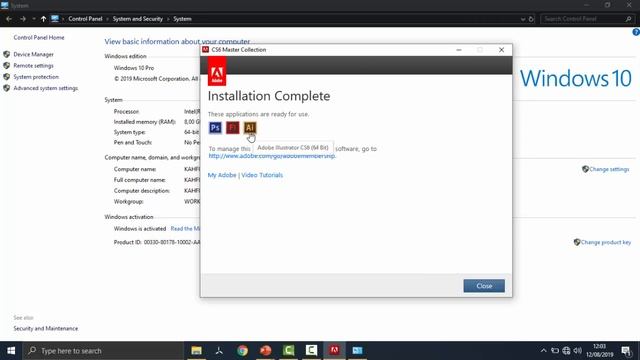Switch to System window taskbar icon
Viewport: 640px width, 360px height.
(358, 351)
